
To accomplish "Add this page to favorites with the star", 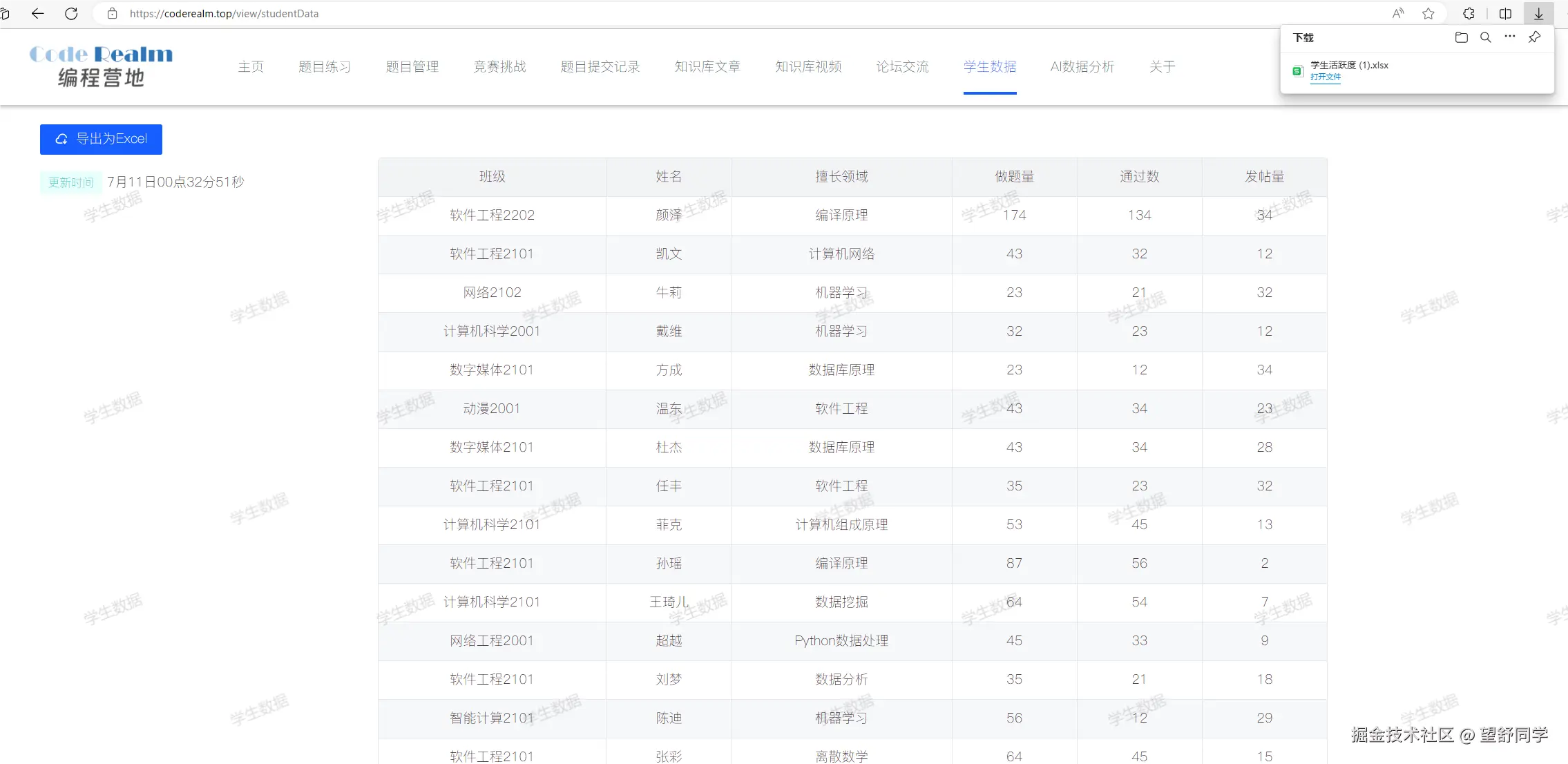I will point(1428,13).
